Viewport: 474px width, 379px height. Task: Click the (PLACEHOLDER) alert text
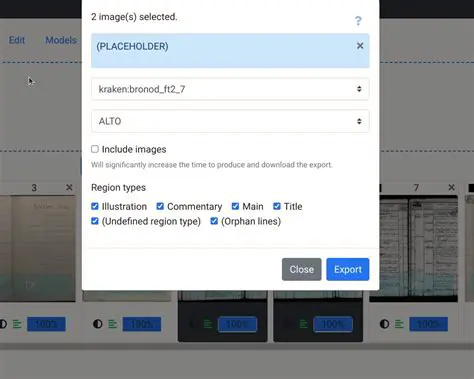tap(132, 46)
